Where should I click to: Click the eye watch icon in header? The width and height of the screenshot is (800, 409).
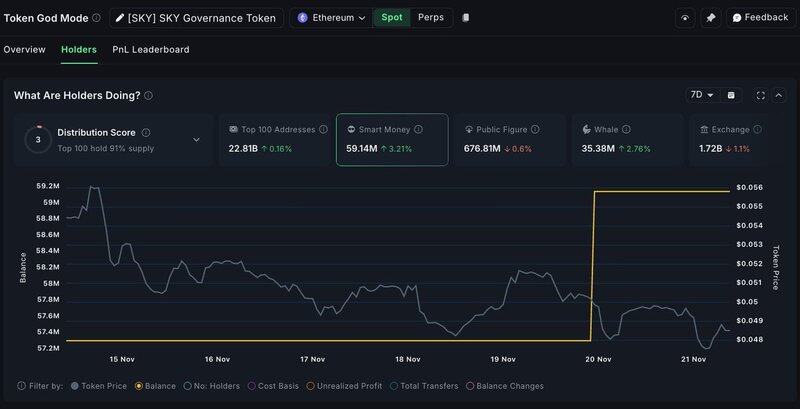pyautogui.click(x=685, y=18)
